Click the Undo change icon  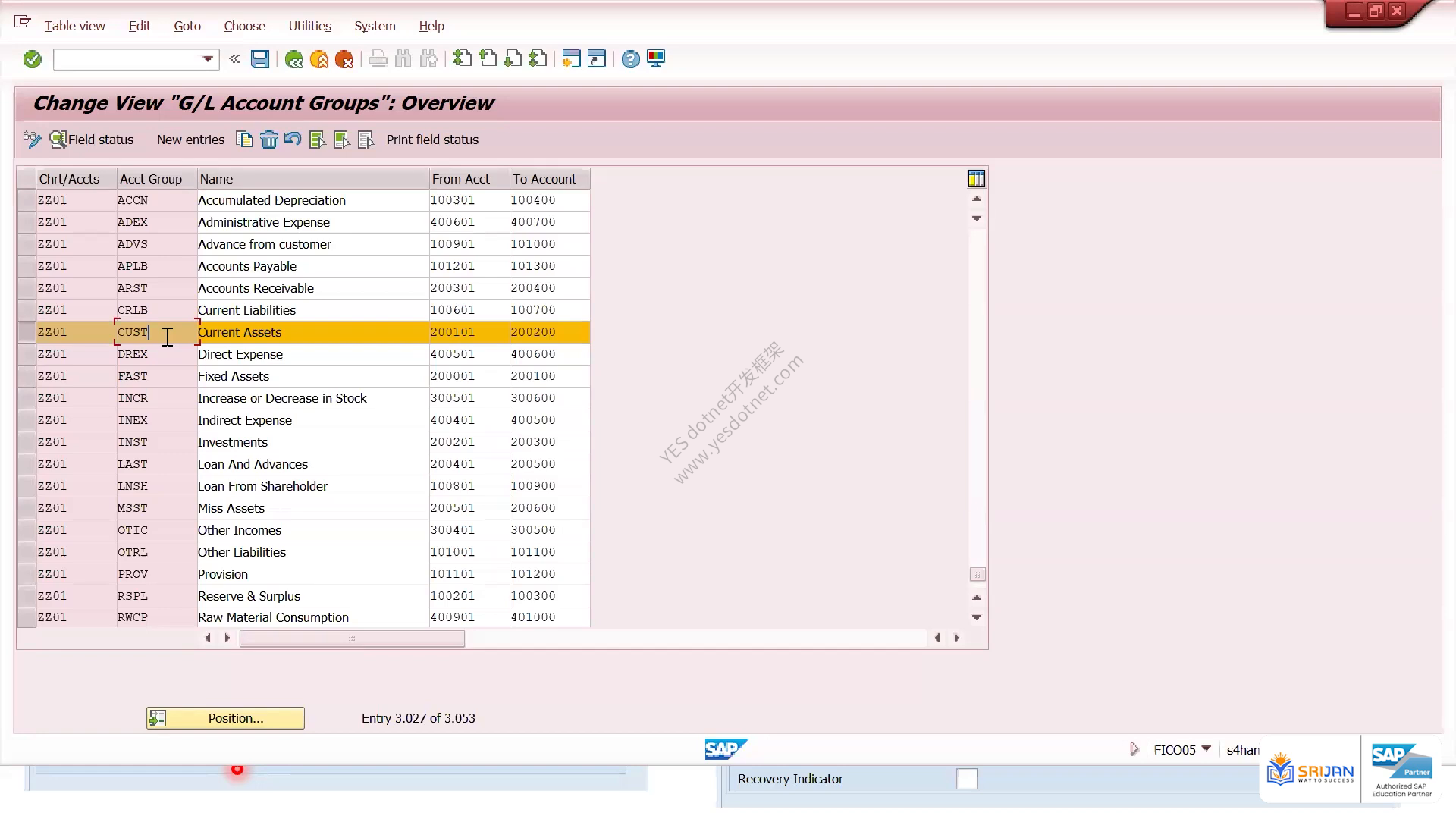pos(293,140)
